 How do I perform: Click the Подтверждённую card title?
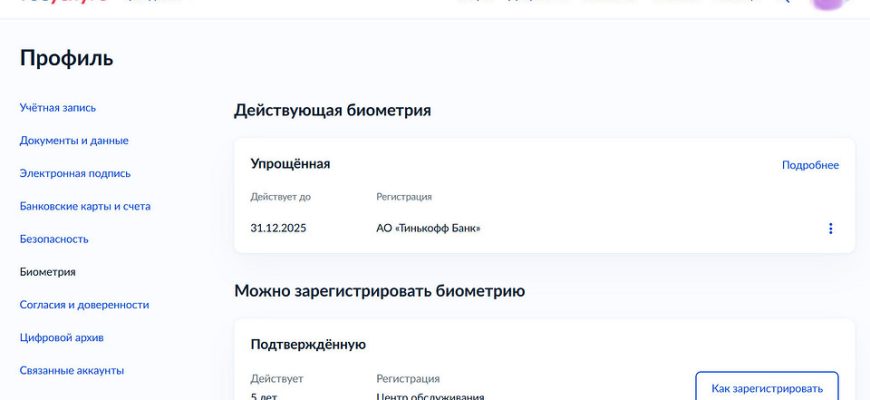click(x=308, y=345)
